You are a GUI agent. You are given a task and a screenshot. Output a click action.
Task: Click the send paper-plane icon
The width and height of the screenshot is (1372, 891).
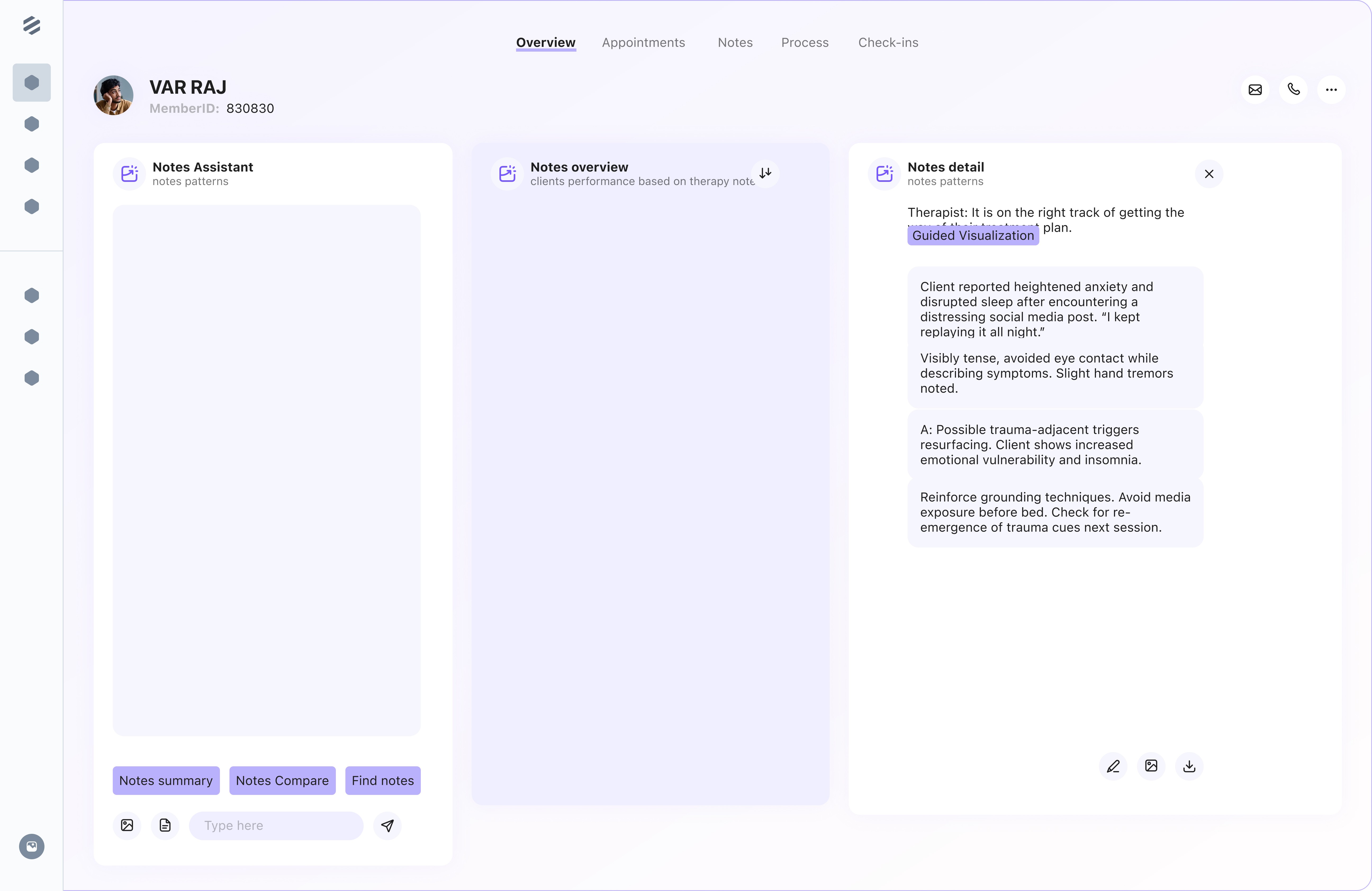[387, 826]
